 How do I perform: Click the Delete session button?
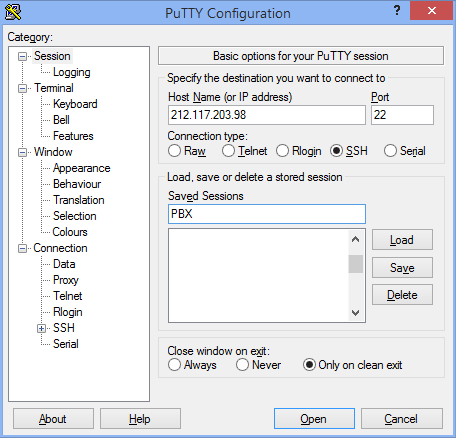pyautogui.click(x=402, y=295)
